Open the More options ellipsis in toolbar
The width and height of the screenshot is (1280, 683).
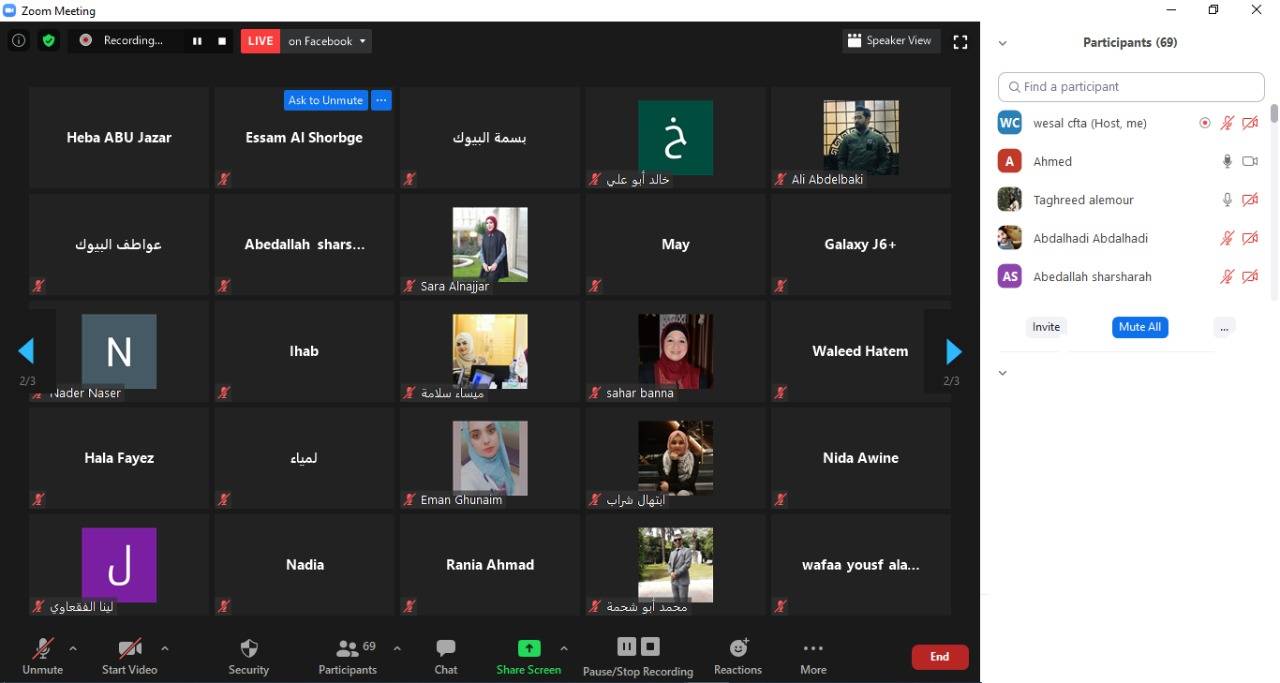[x=813, y=656]
